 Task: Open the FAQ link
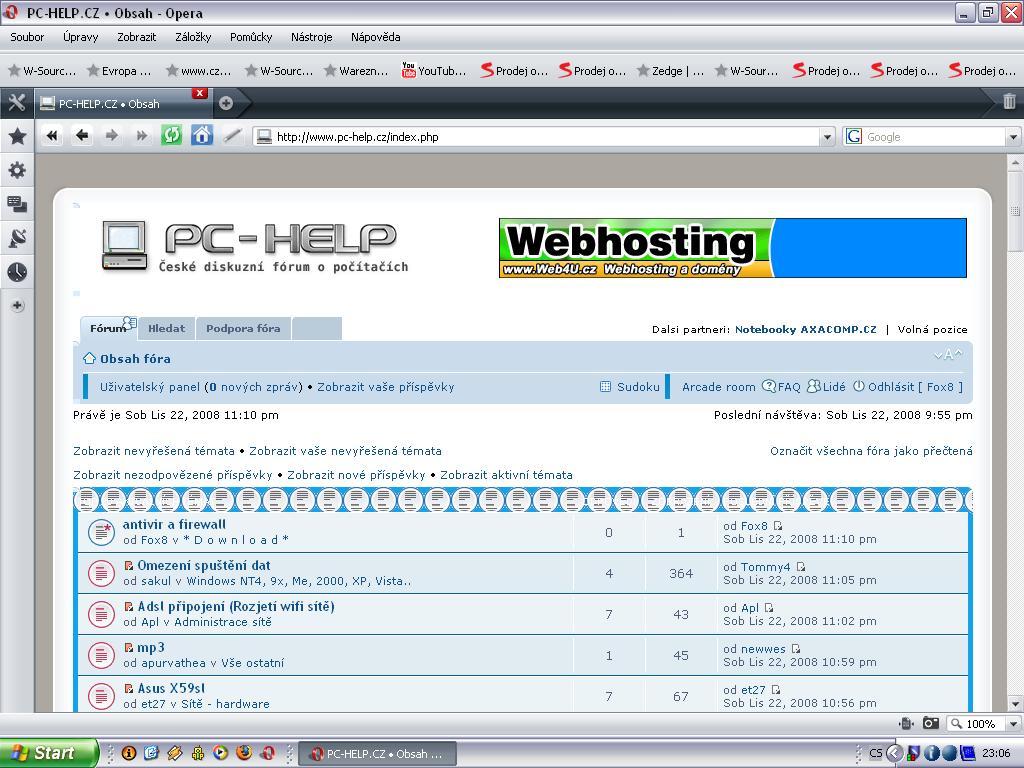pos(789,387)
